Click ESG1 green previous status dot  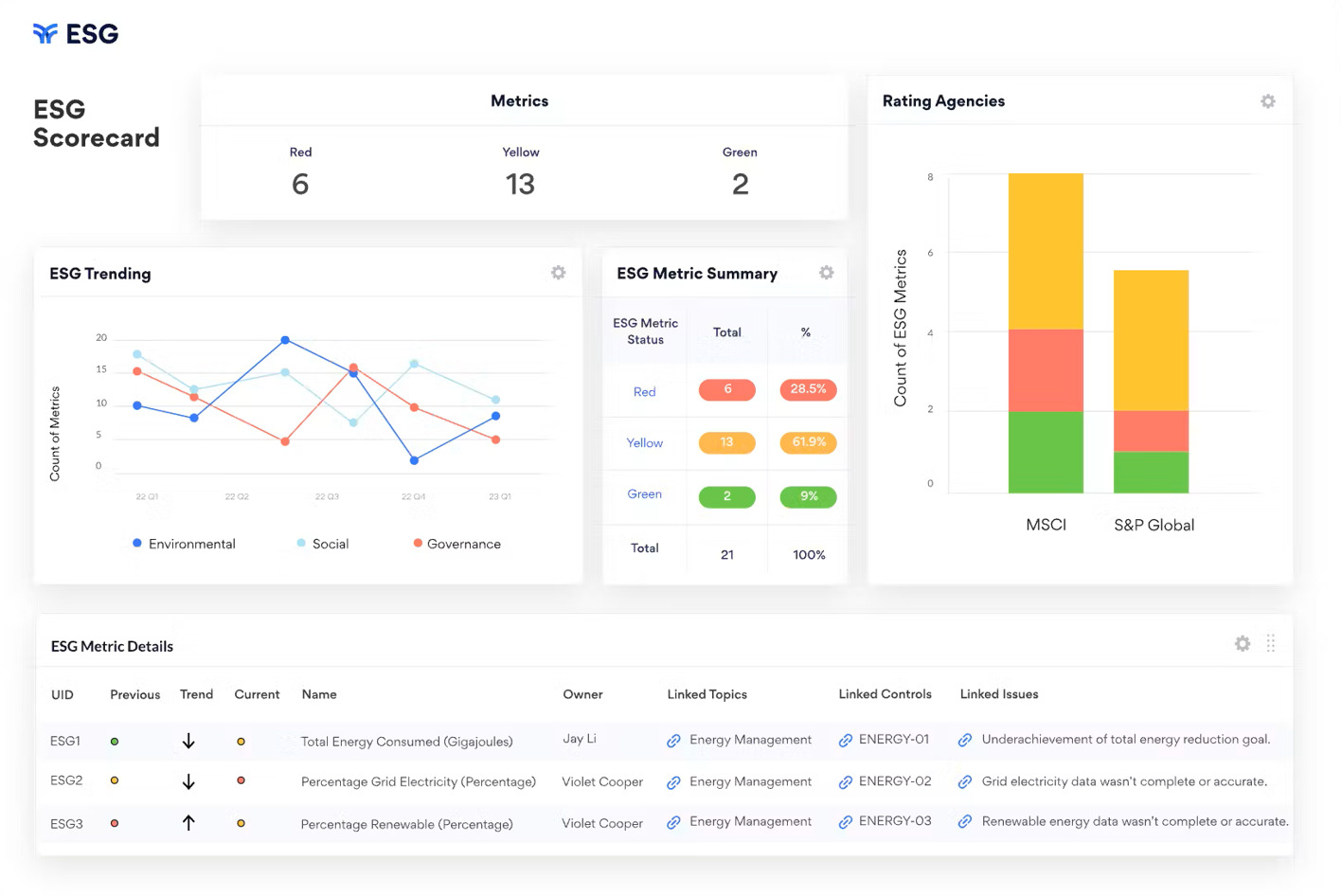(x=115, y=742)
